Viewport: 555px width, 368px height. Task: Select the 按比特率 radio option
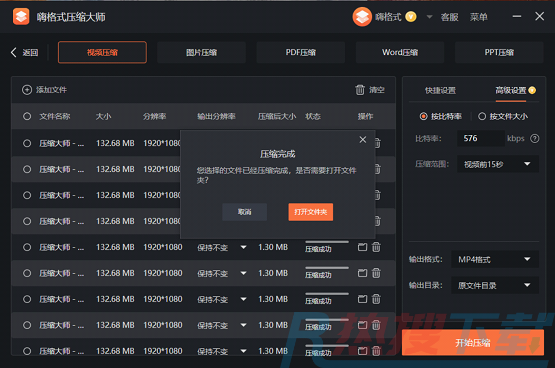pyautogui.click(x=423, y=116)
